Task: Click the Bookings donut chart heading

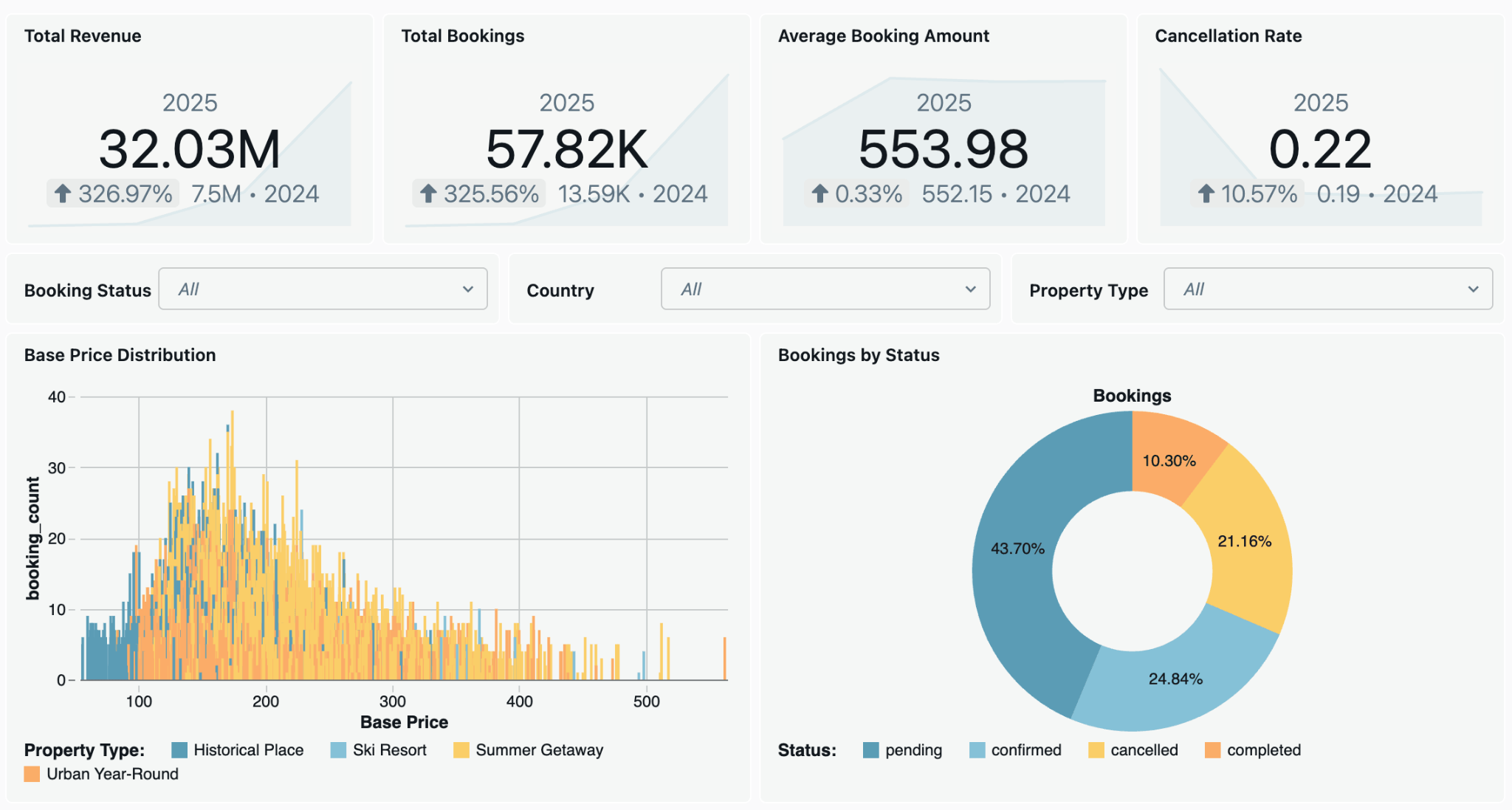Action: (x=1132, y=396)
